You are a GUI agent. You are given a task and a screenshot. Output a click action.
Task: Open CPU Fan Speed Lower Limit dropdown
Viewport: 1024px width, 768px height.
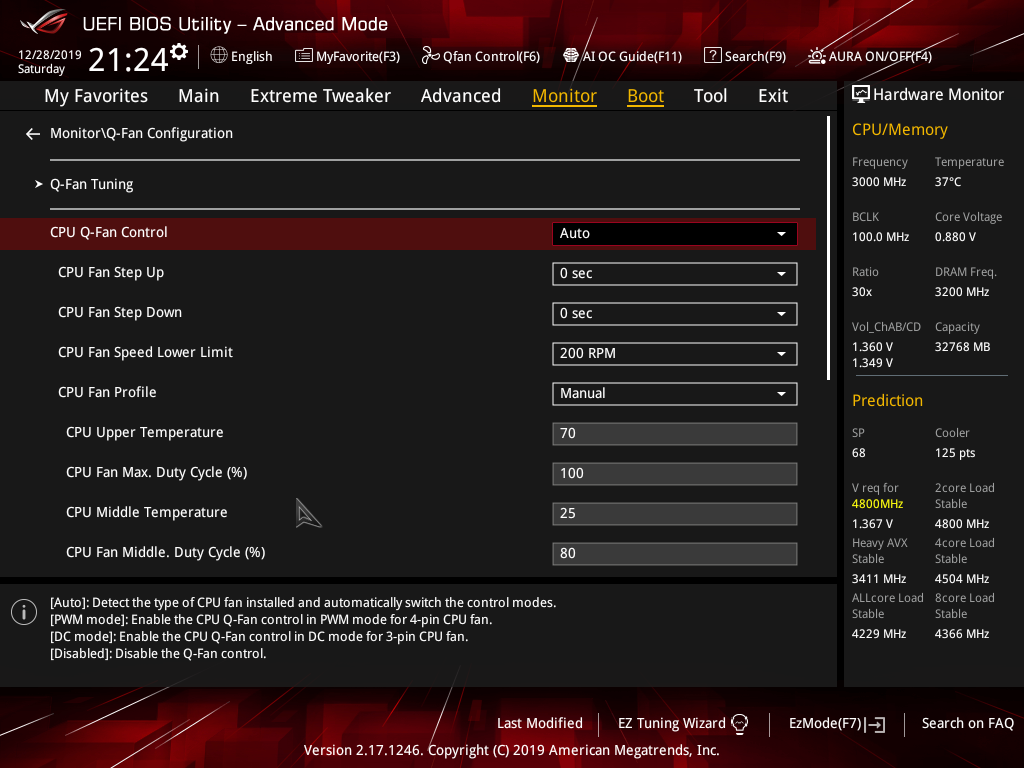point(674,354)
